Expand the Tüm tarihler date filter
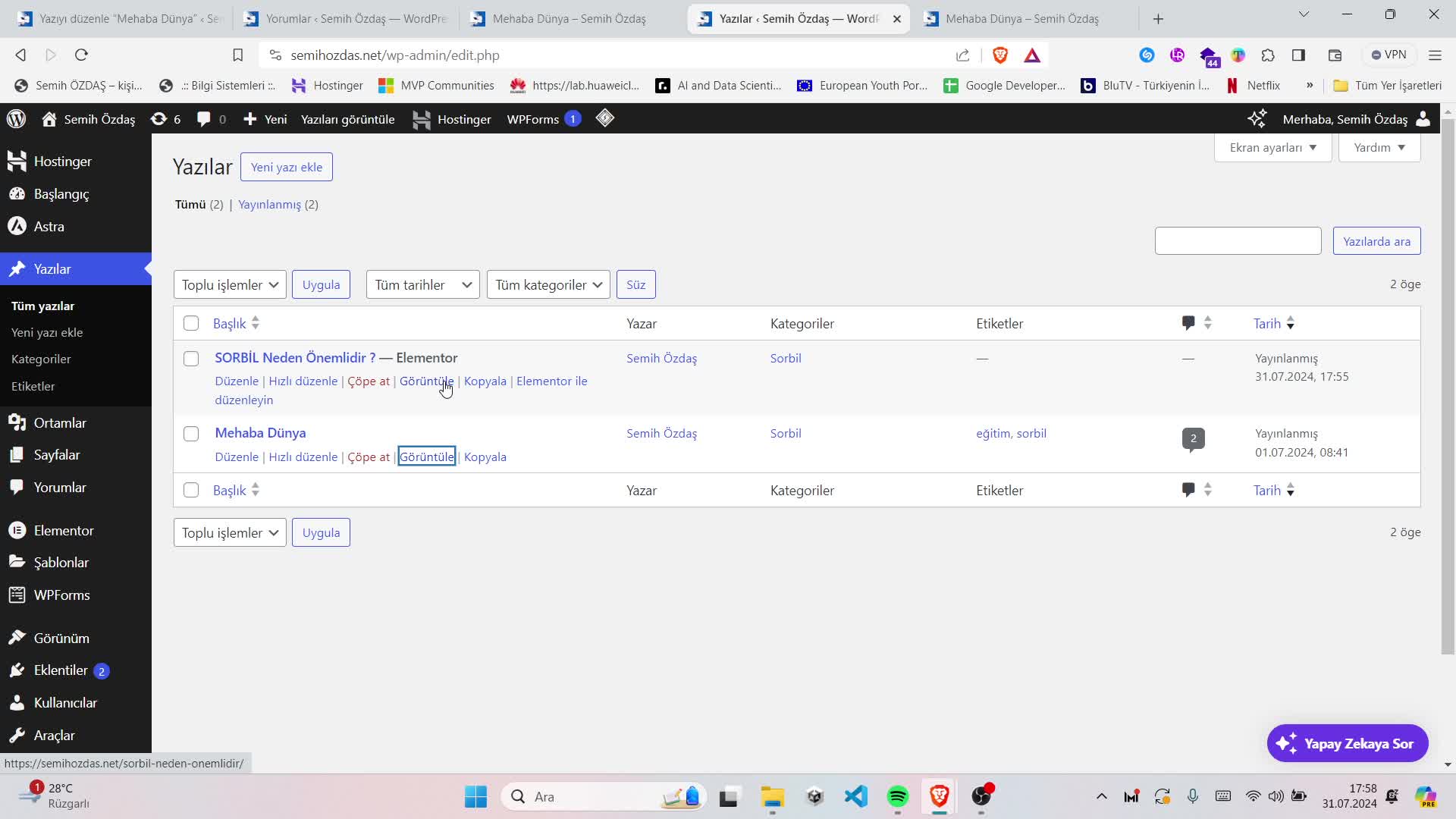This screenshot has width=1456, height=819. point(422,284)
